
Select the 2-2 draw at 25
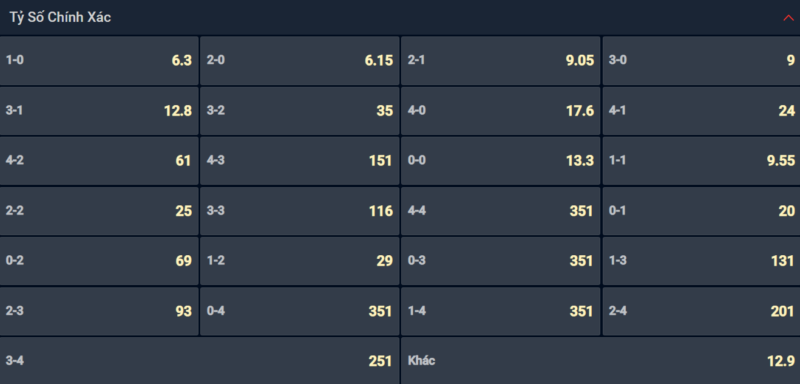(x=99, y=211)
